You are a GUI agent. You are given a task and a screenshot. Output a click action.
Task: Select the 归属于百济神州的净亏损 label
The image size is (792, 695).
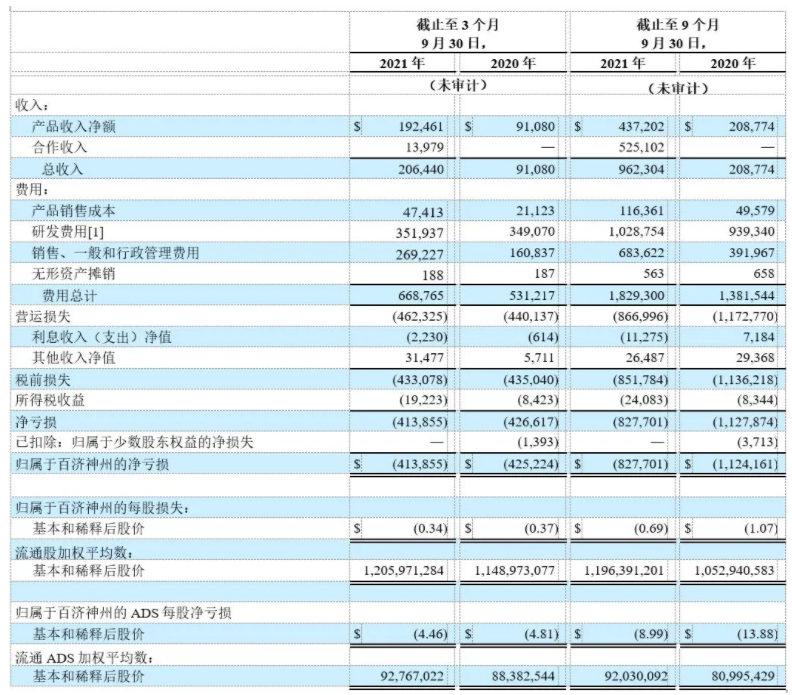coord(92,464)
